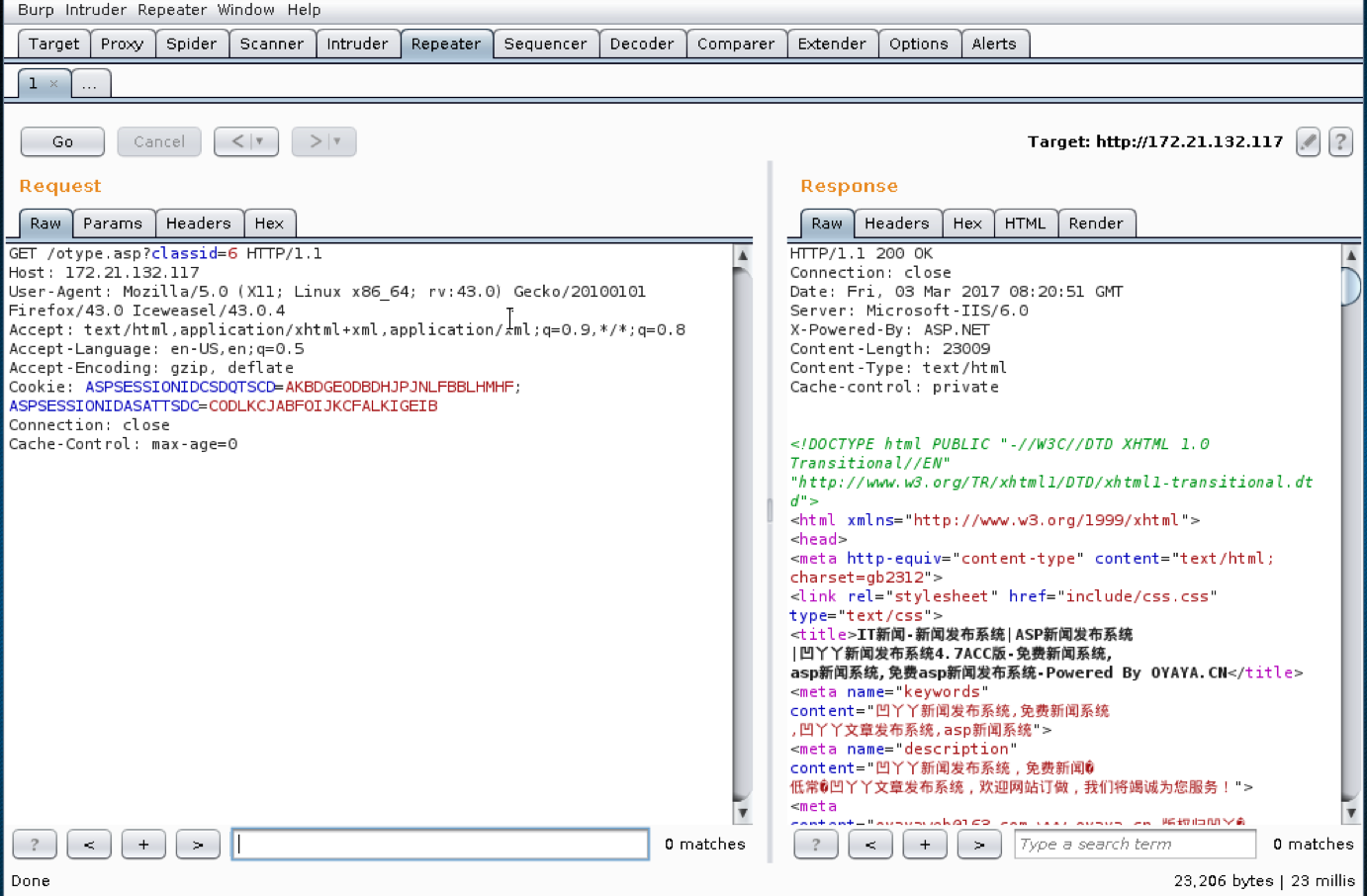Focus the response search term field
This screenshot has height=896, width=1367.
click(x=1135, y=845)
